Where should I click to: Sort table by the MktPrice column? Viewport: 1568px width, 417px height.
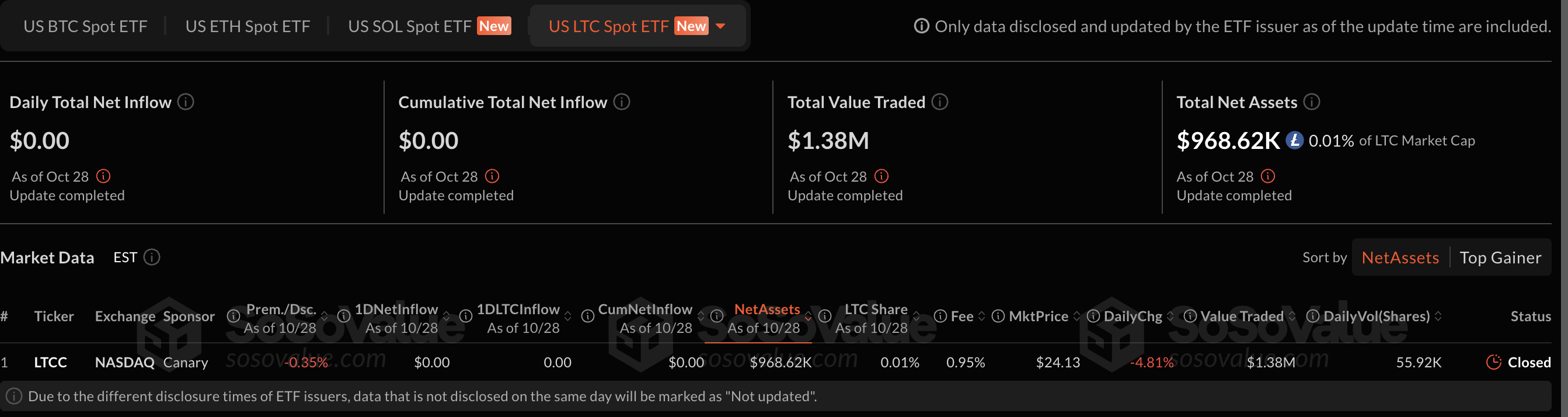[x=1038, y=316]
